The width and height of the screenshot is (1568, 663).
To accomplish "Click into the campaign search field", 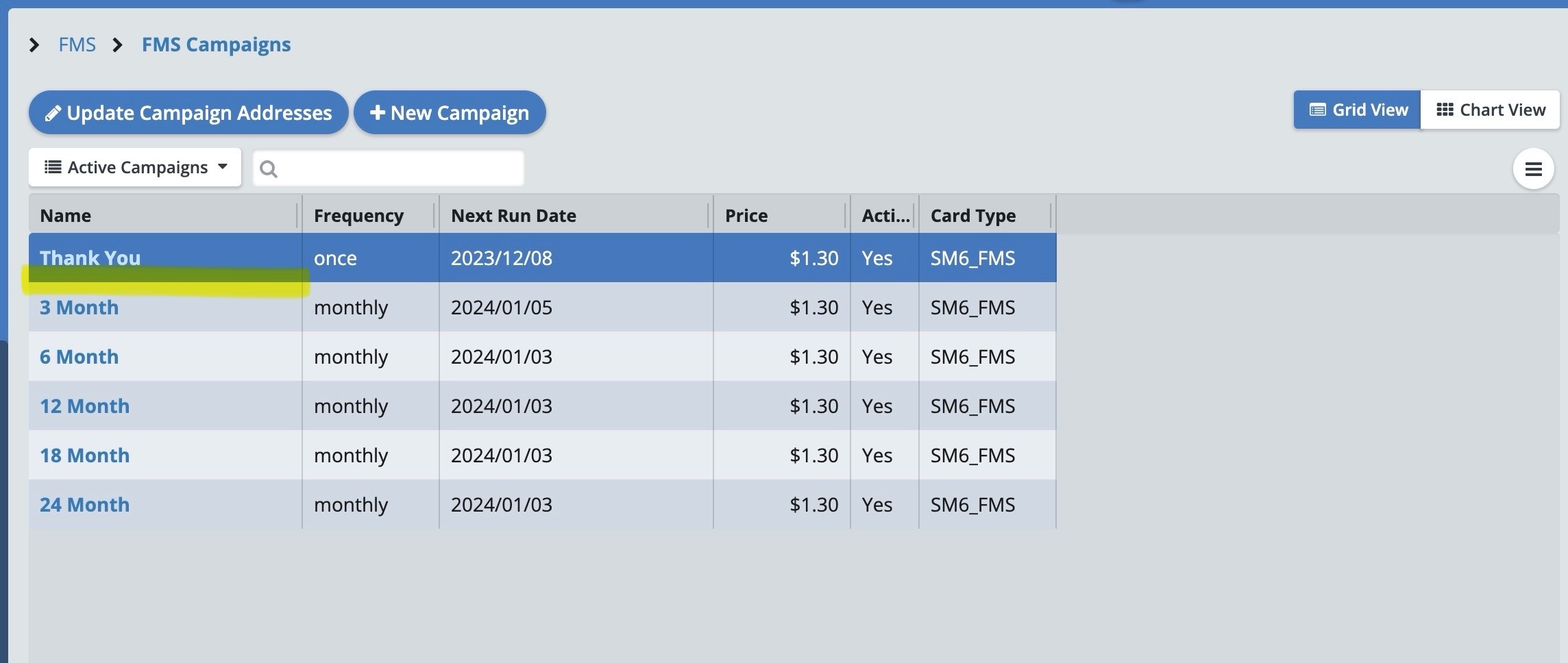I will click(x=397, y=168).
